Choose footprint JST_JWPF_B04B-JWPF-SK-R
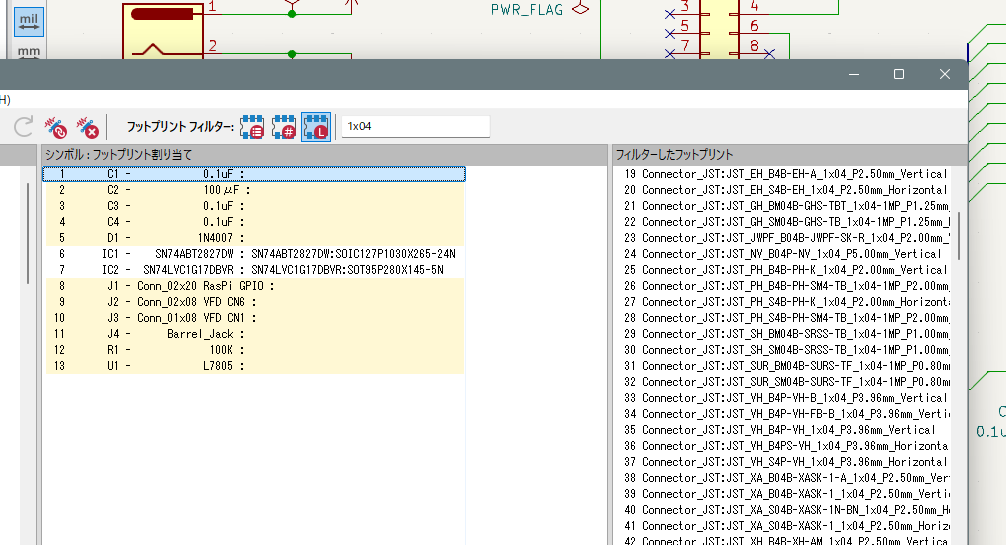Image resolution: width=1006 pixels, height=545 pixels. (x=785, y=238)
